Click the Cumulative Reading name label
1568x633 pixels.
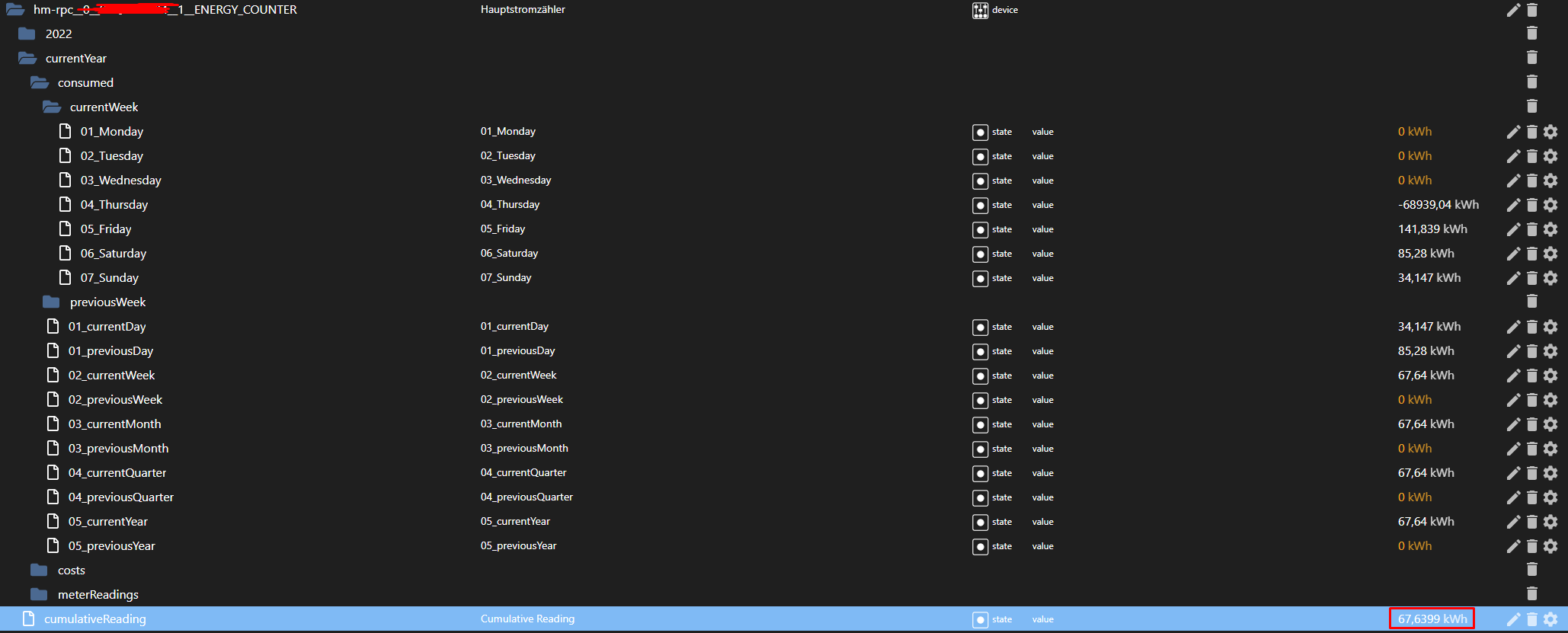pos(527,619)
